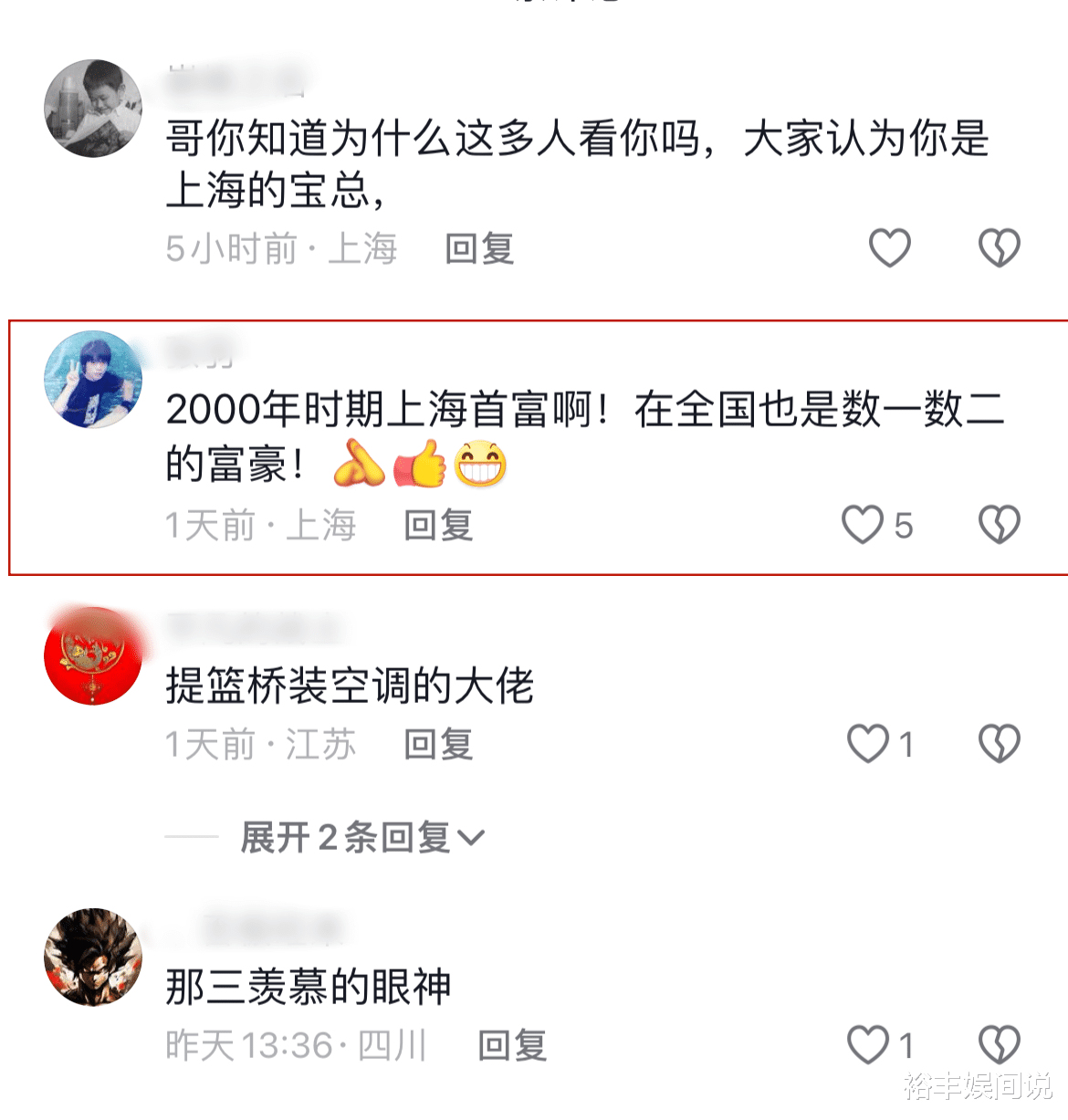Expand 展开2条回复 replies
The width and height of the screenshot is (1068, 1120).
click(x=361, y=837)
